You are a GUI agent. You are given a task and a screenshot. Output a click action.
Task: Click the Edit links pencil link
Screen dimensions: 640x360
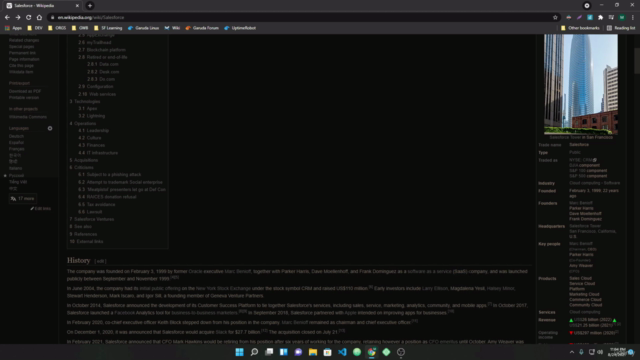40,209
